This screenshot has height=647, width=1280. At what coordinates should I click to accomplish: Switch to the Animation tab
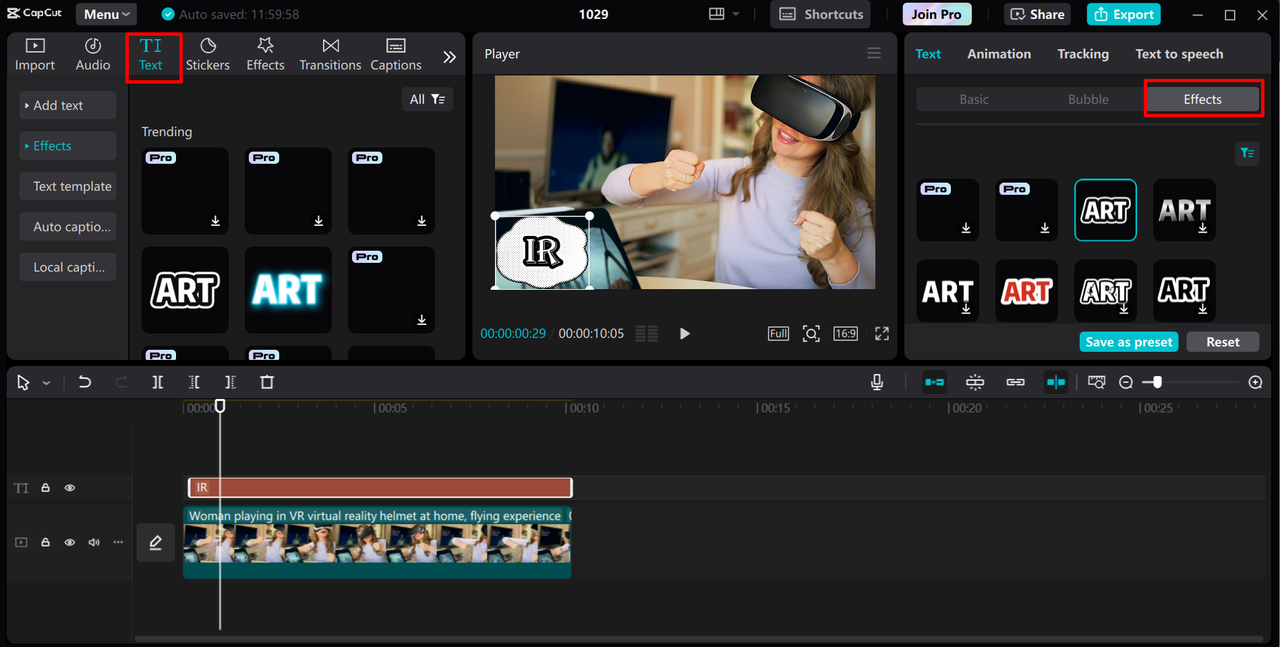point(999,54)
